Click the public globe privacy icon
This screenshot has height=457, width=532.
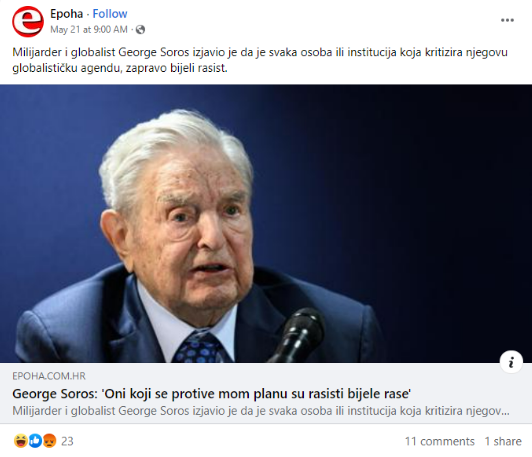(x=140, y=30)
